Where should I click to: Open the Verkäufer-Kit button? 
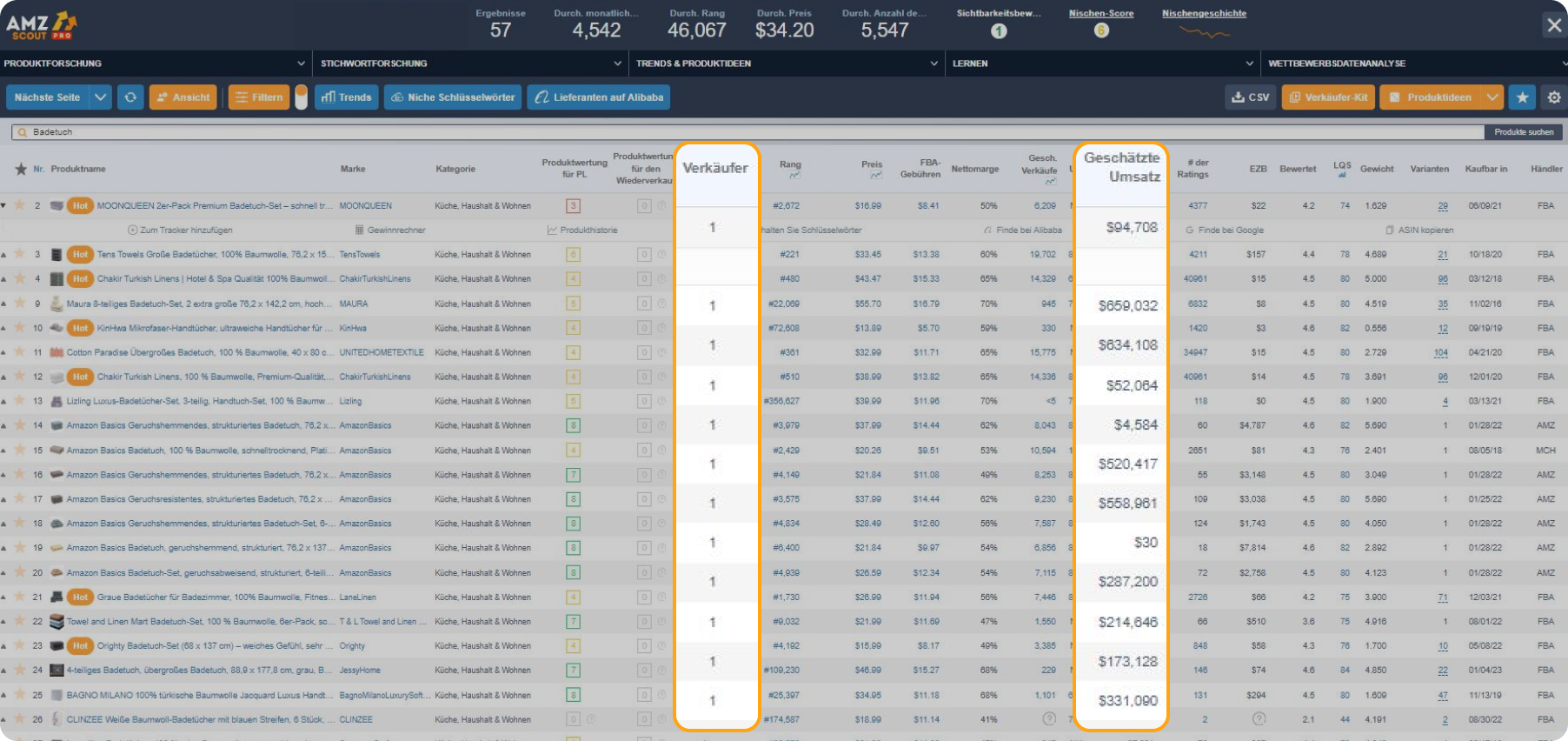pos(1328,97)
